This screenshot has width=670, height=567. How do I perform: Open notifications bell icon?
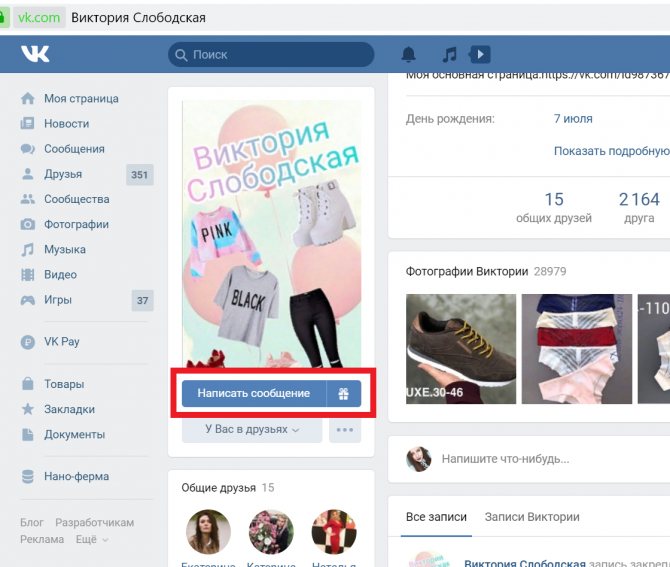[408, 54]
